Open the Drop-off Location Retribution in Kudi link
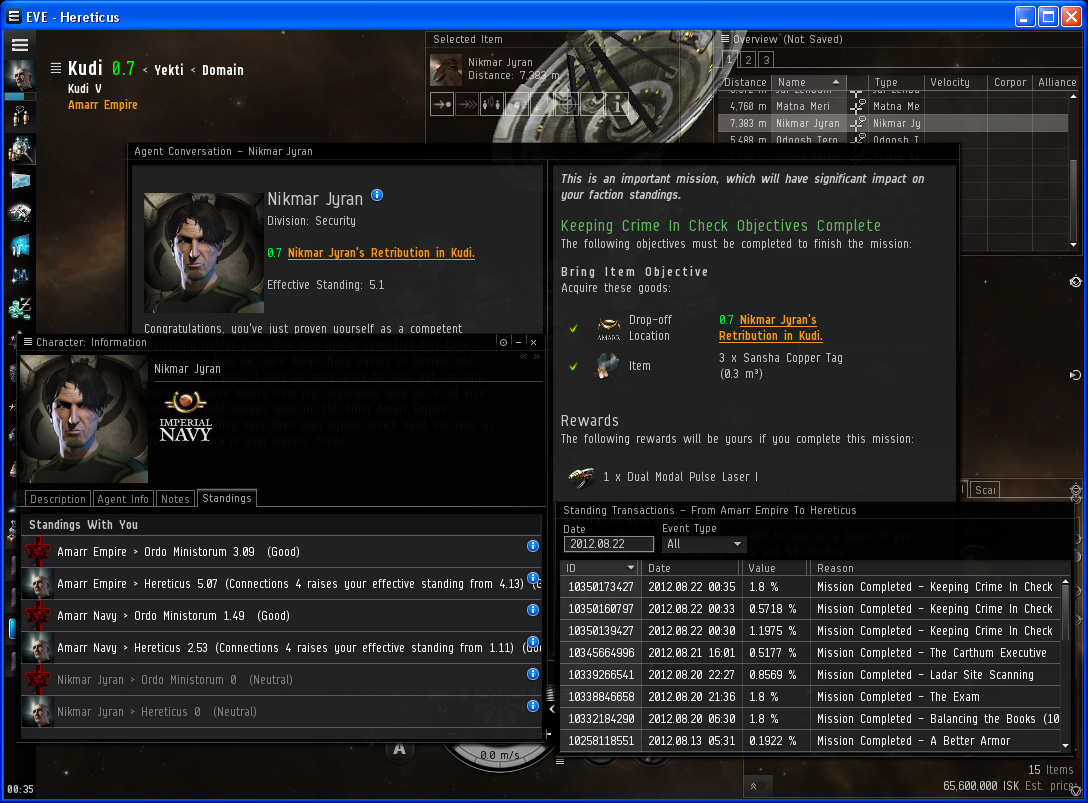 [770, 328]
